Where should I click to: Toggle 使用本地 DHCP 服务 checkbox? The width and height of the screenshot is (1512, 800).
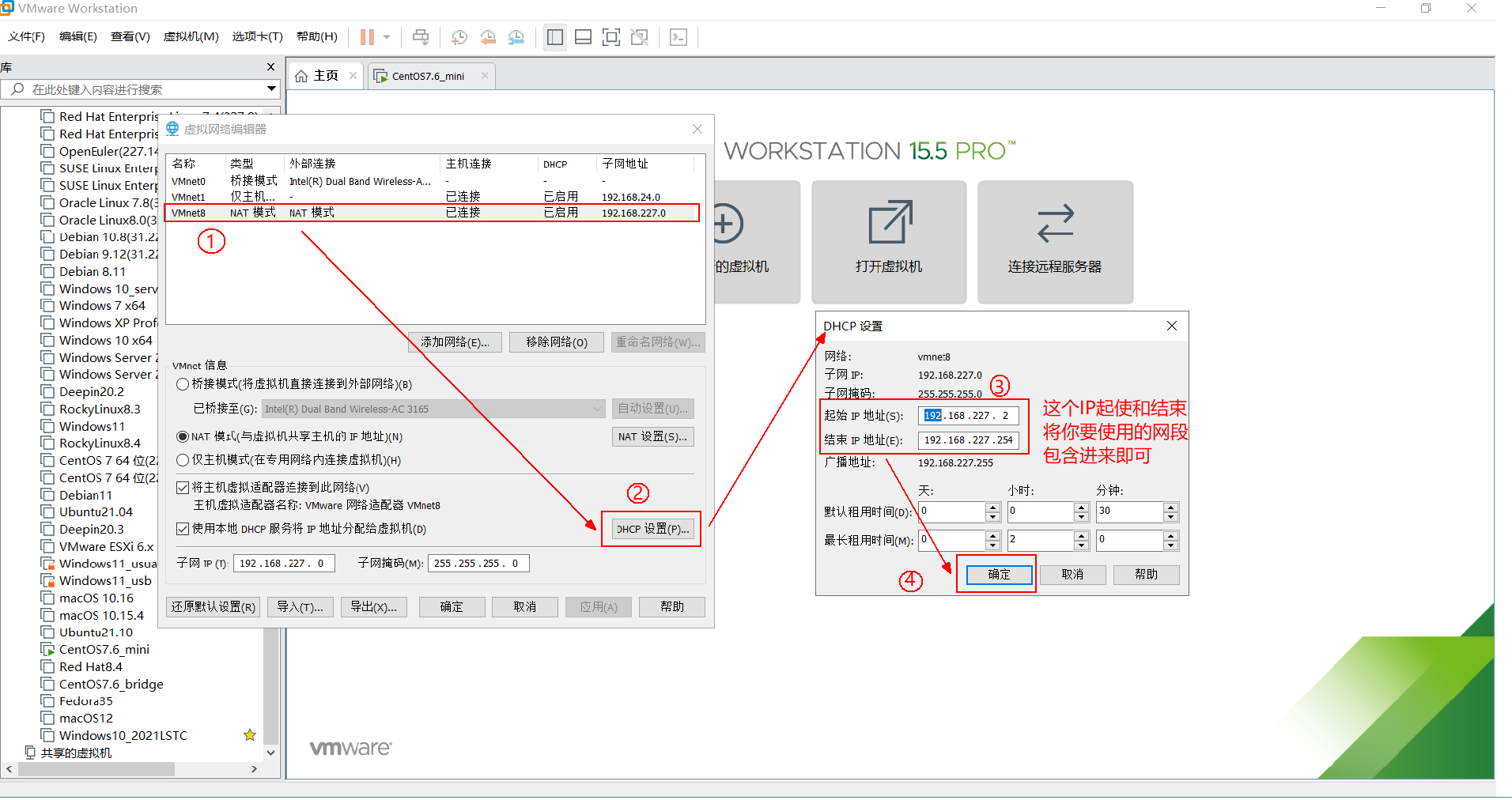coord(183,529)
